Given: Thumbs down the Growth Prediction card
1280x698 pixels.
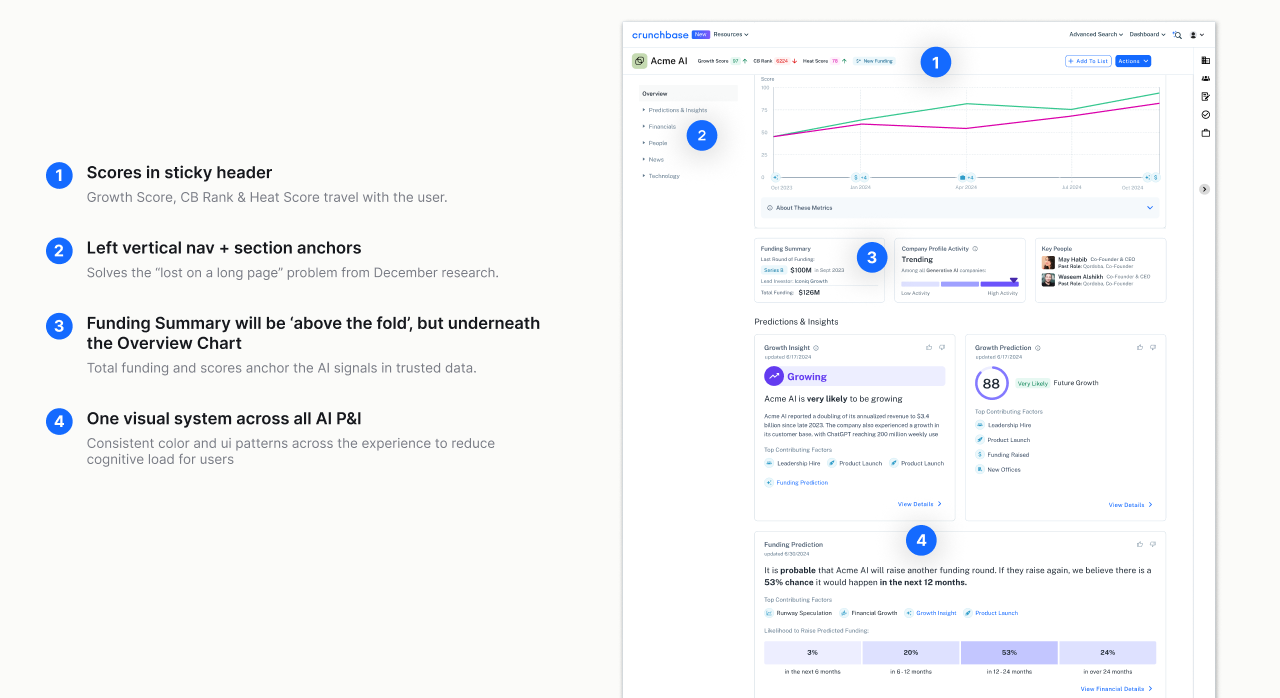Looking at the screenshot, I should point(1153,347).
